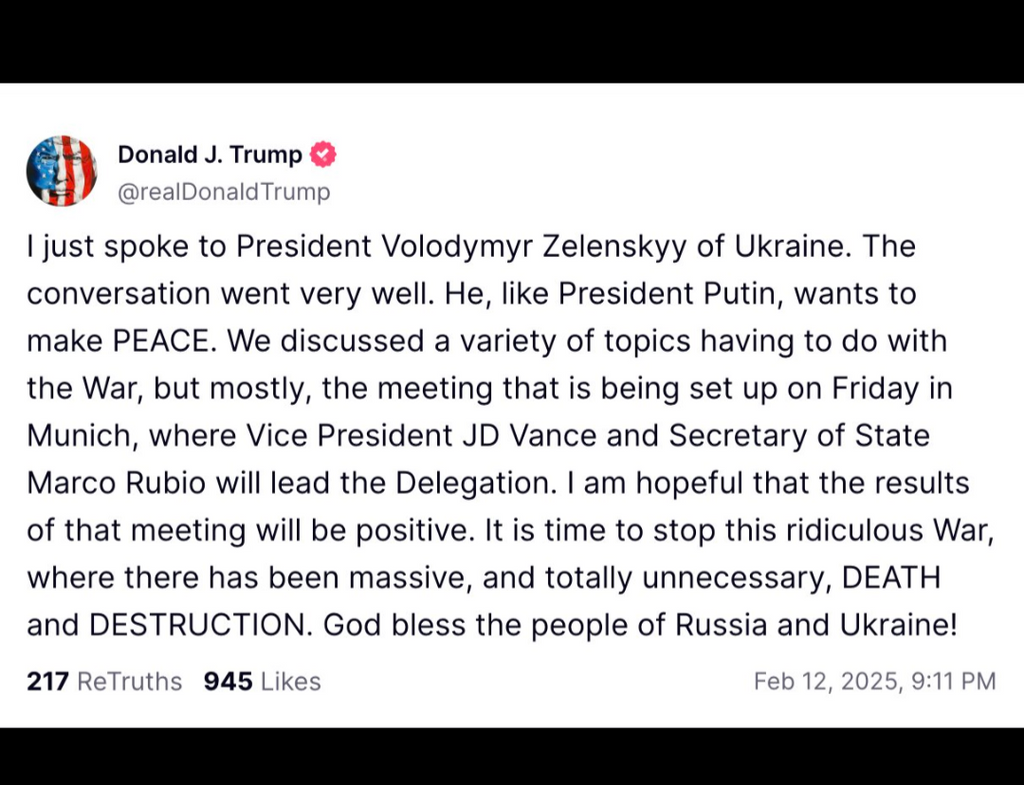Screen dimensions: 1024x785
Task: Open the @realDonaldTrump handle link
Action: pyautogui.click(x=224, y=192)
